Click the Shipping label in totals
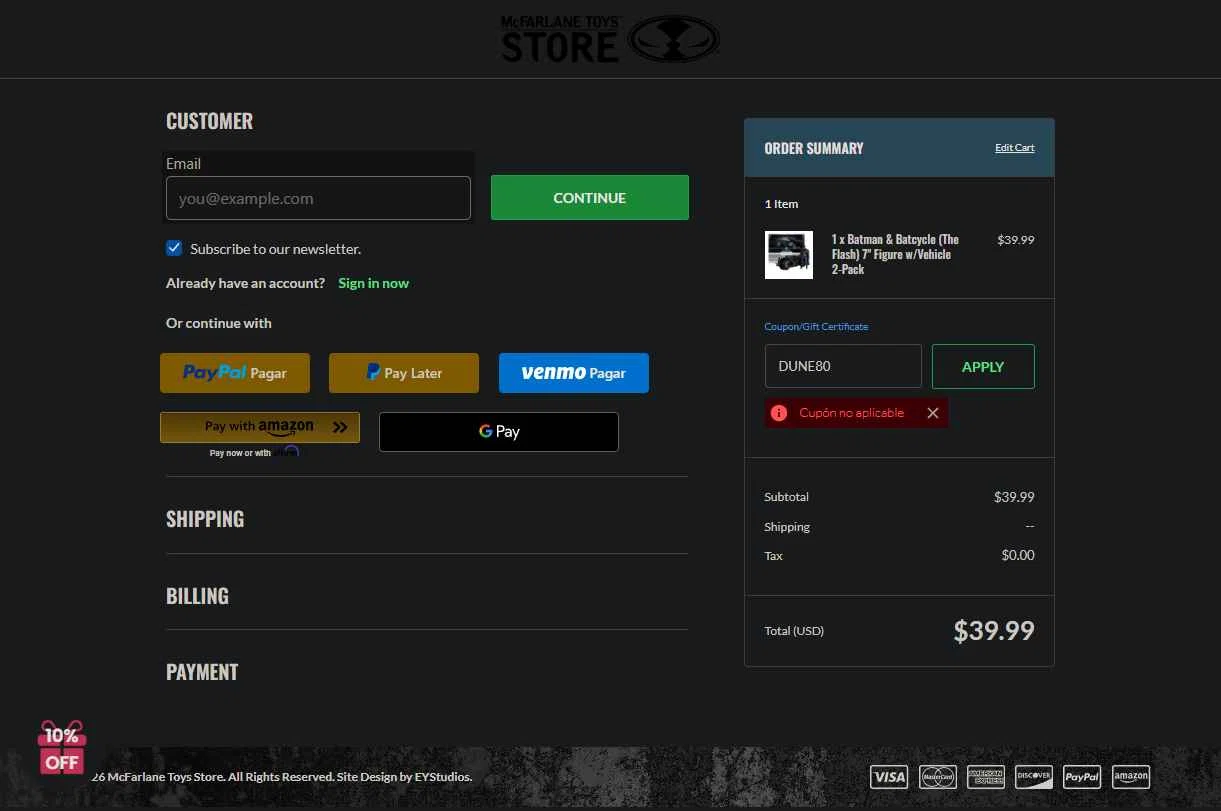1221x811 pixels. click(787, 527)
